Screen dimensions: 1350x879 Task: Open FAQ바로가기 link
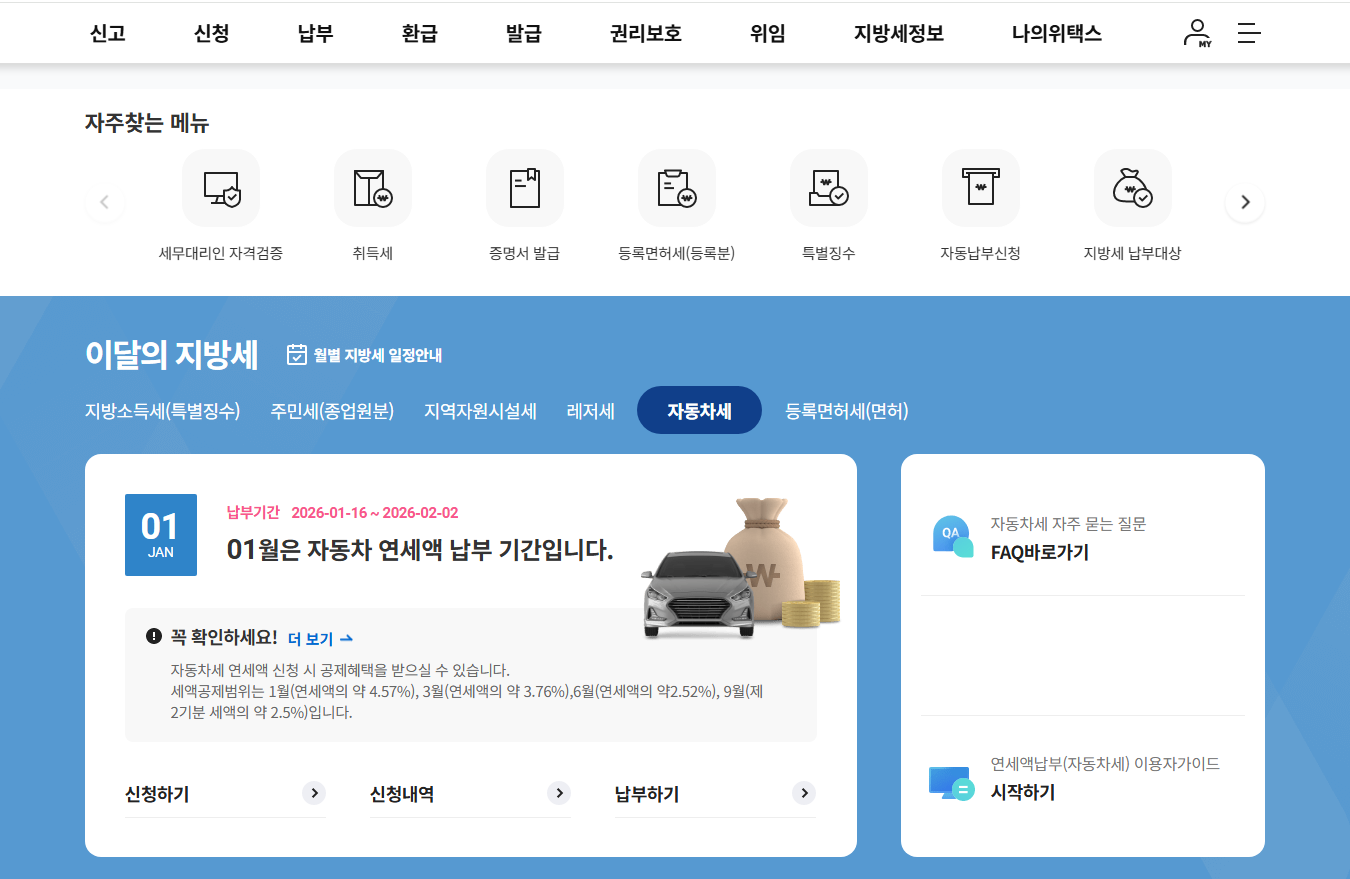pyautogui.click(x=1040, y=552)
